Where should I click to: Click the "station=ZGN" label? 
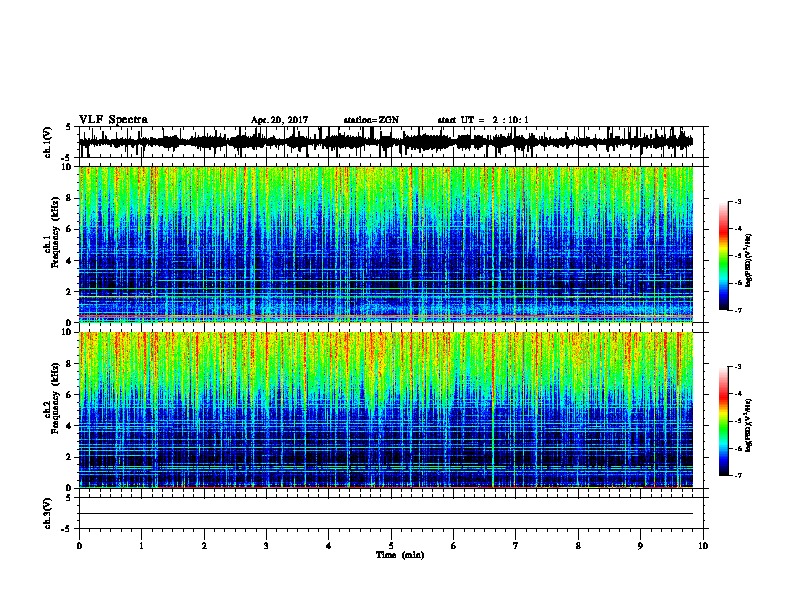pyautogui.click(x=371, y=120)
